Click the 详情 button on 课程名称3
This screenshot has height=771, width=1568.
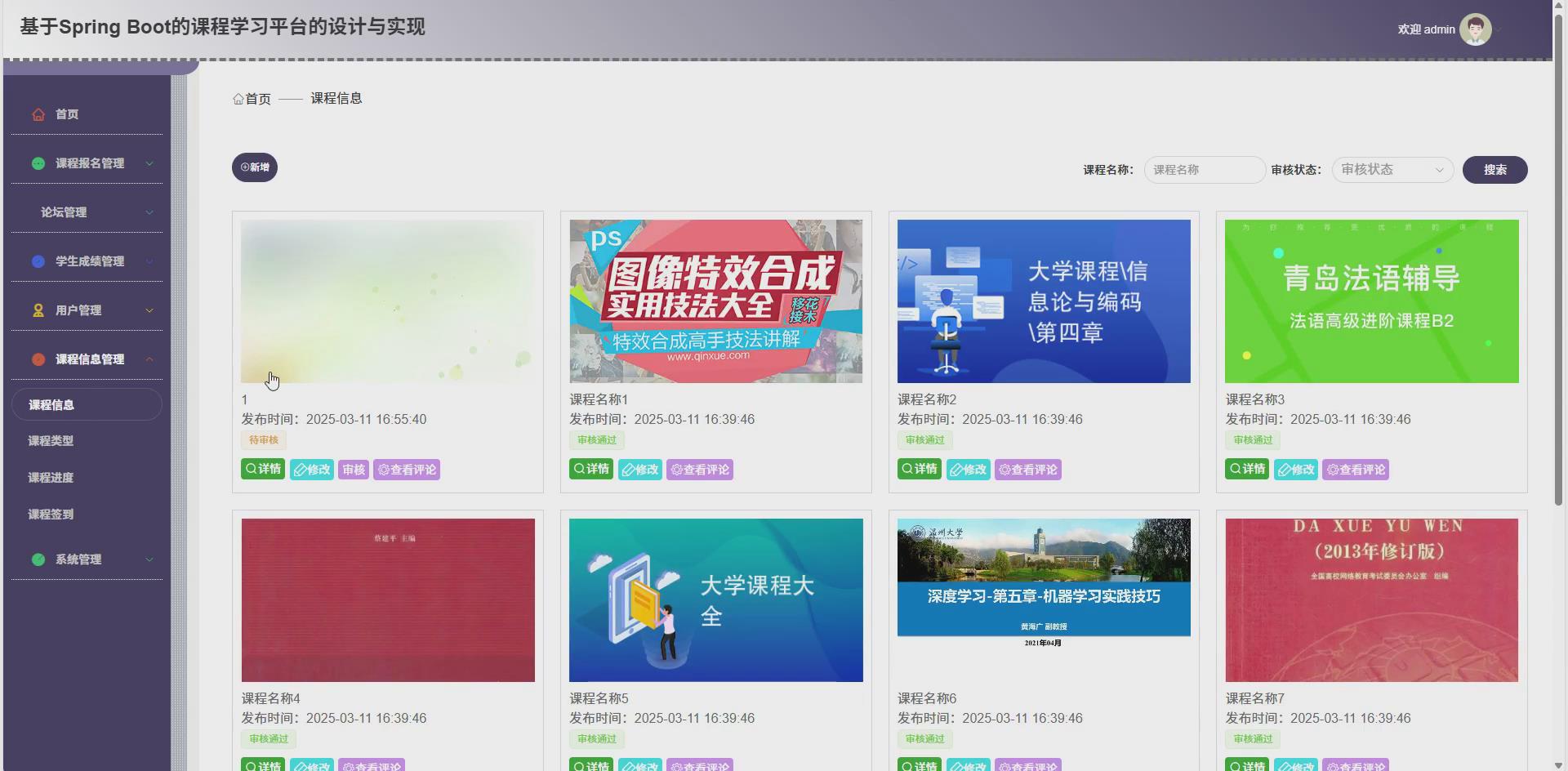coord(1246,469)
